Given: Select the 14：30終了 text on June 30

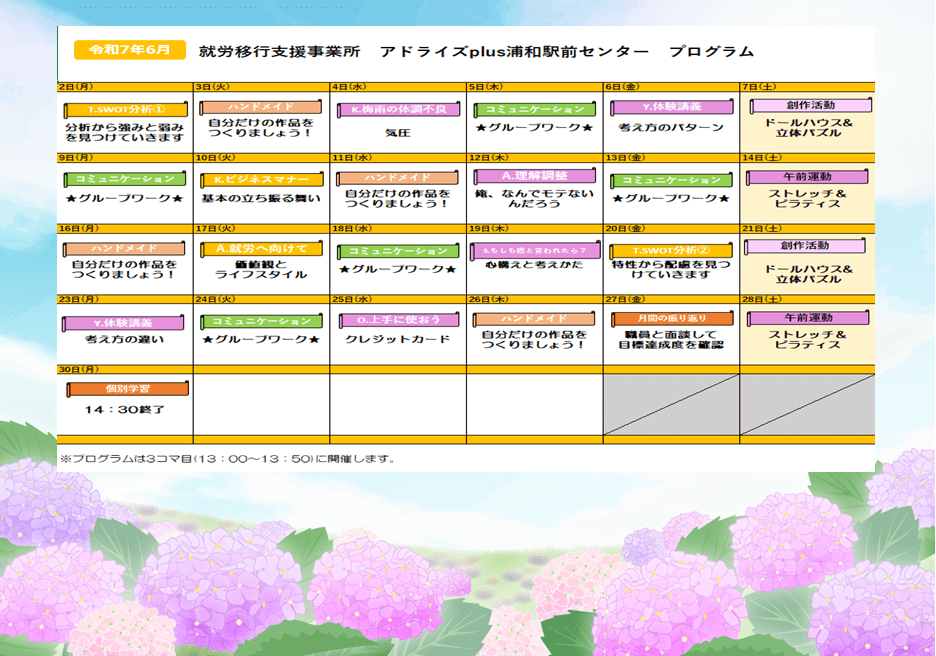Looking at the screenshot, I should pos(125,409).
